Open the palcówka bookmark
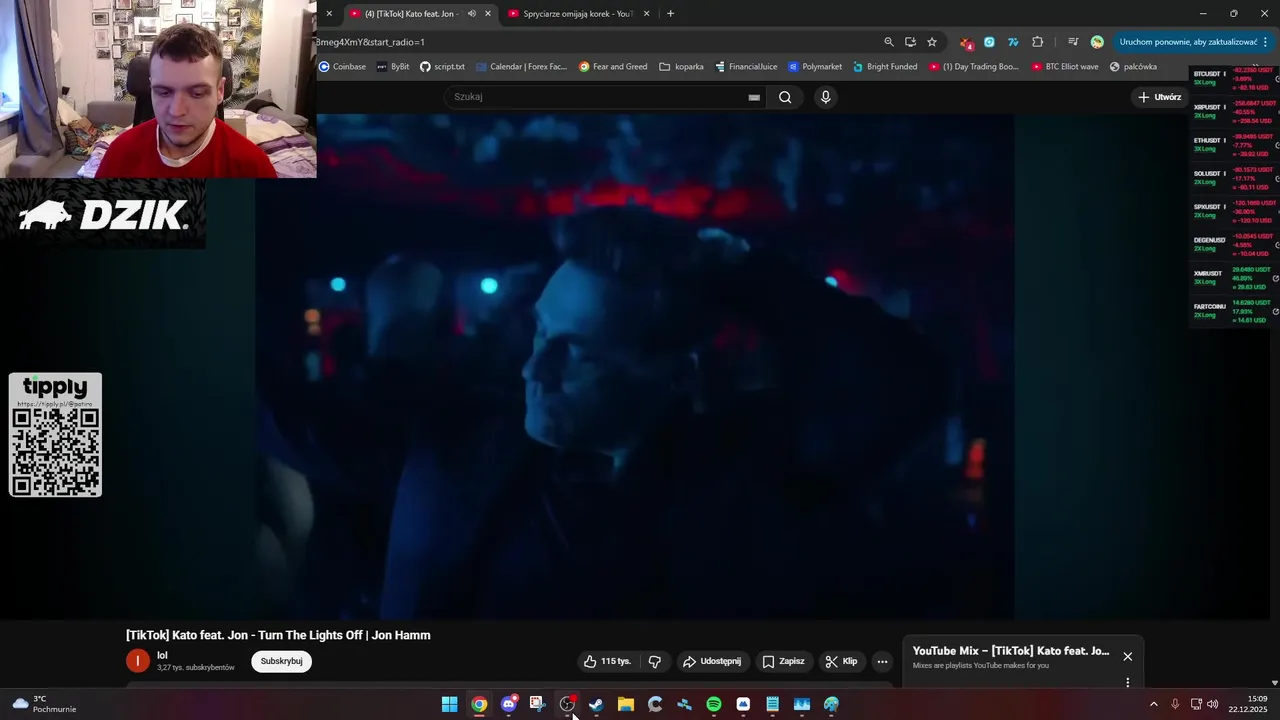The width and height of the screenshot is (1280, 720). coord(1133,67)
